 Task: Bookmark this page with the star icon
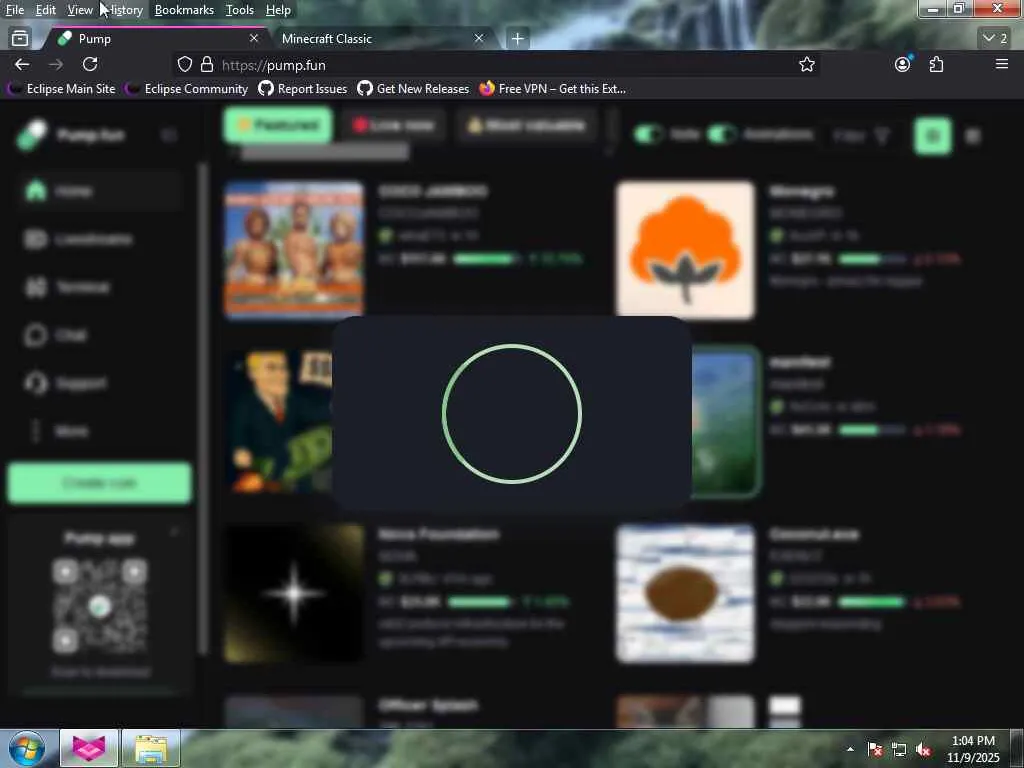click(x=807, y=64)
